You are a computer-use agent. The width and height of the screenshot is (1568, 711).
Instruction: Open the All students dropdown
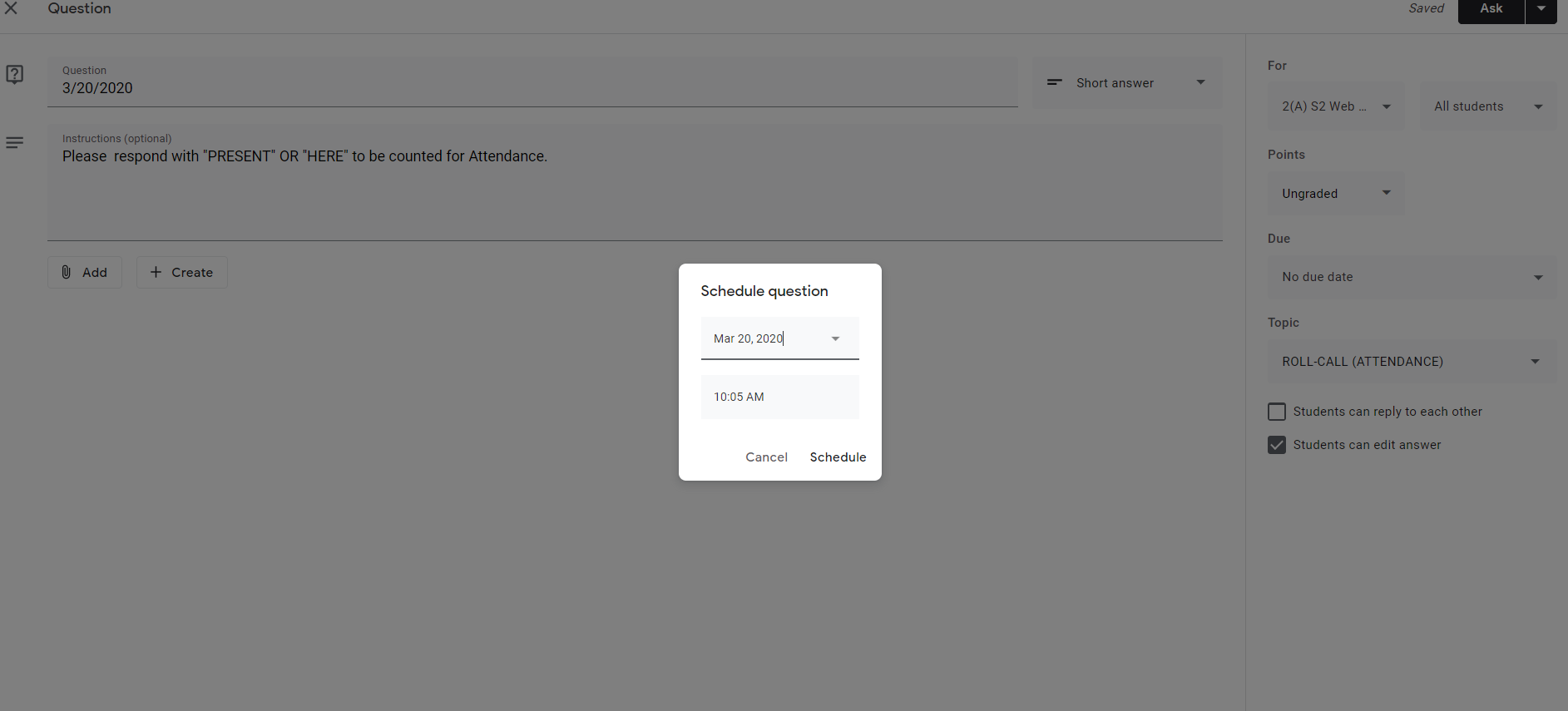(x=1487, y=106)
